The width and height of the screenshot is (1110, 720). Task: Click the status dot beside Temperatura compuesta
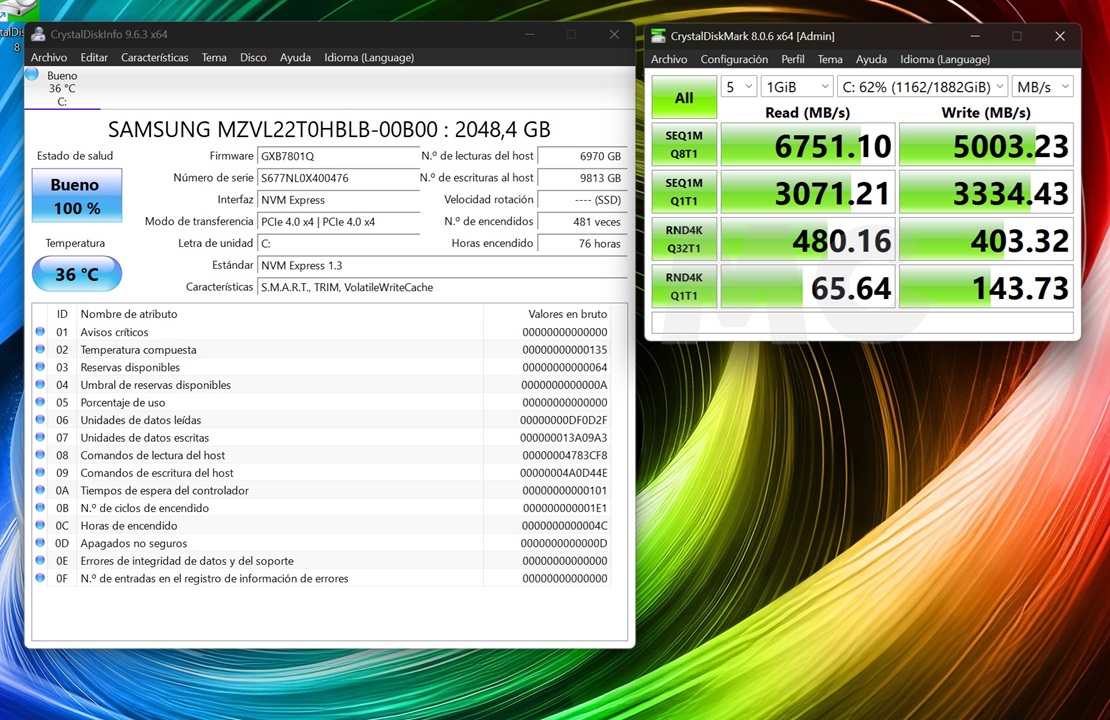(40, 350)
